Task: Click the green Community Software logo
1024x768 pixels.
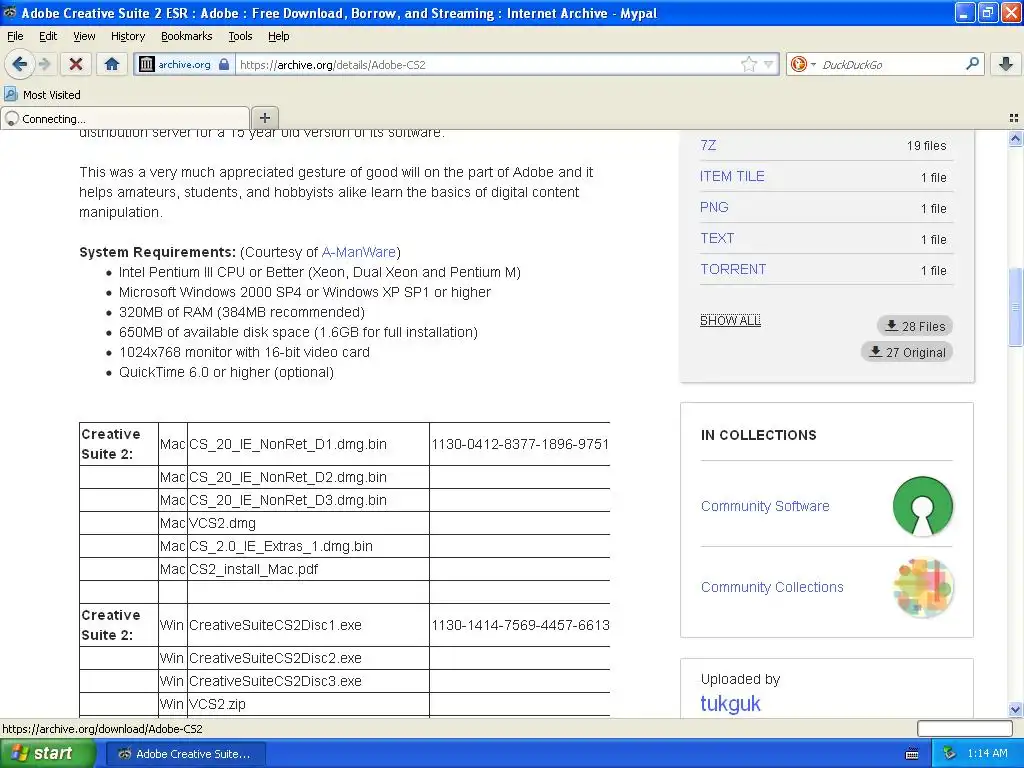Action: pos(922,506)
